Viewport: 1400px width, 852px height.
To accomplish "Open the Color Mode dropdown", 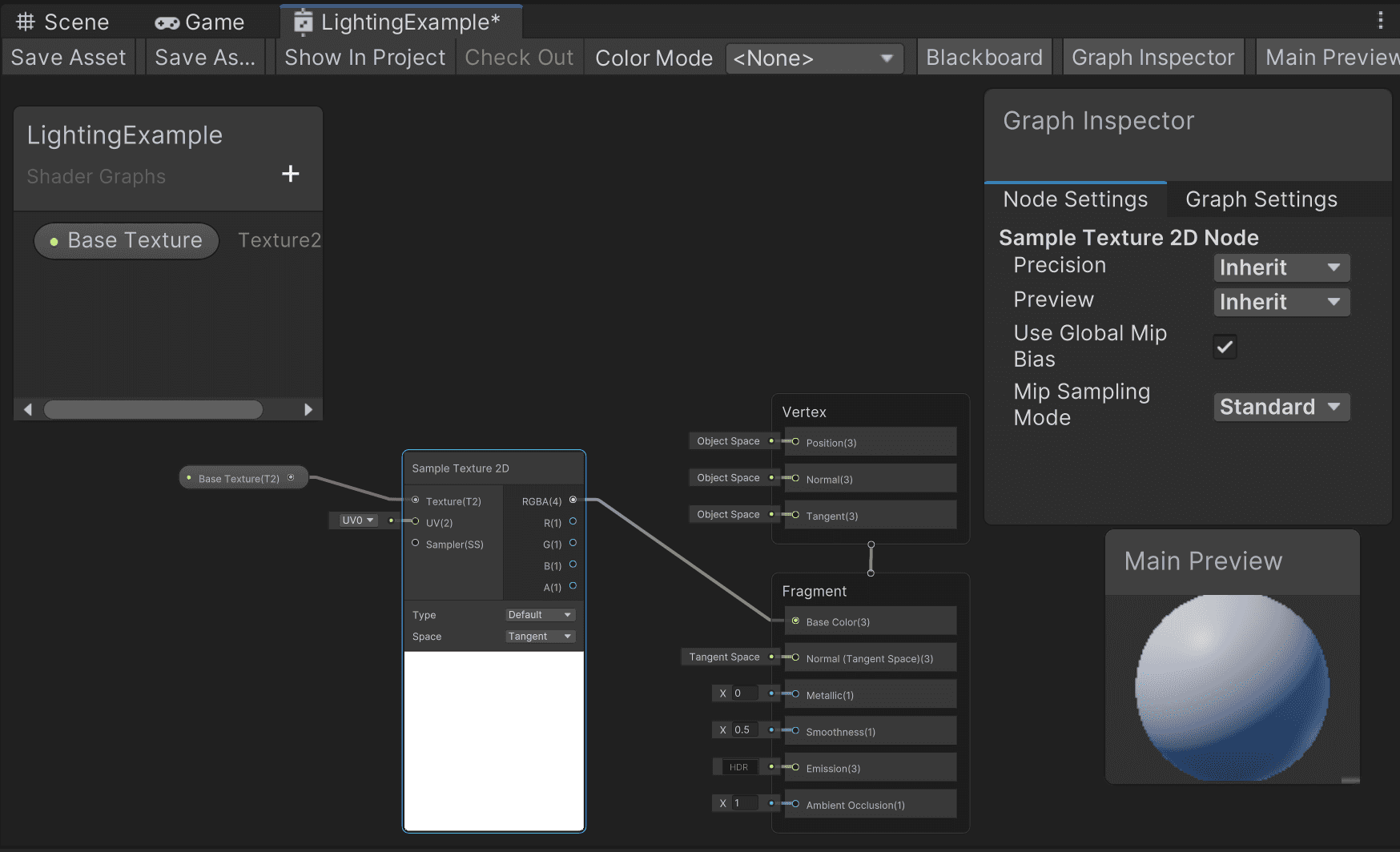I will pyautogui.click(x=814, y=58).
